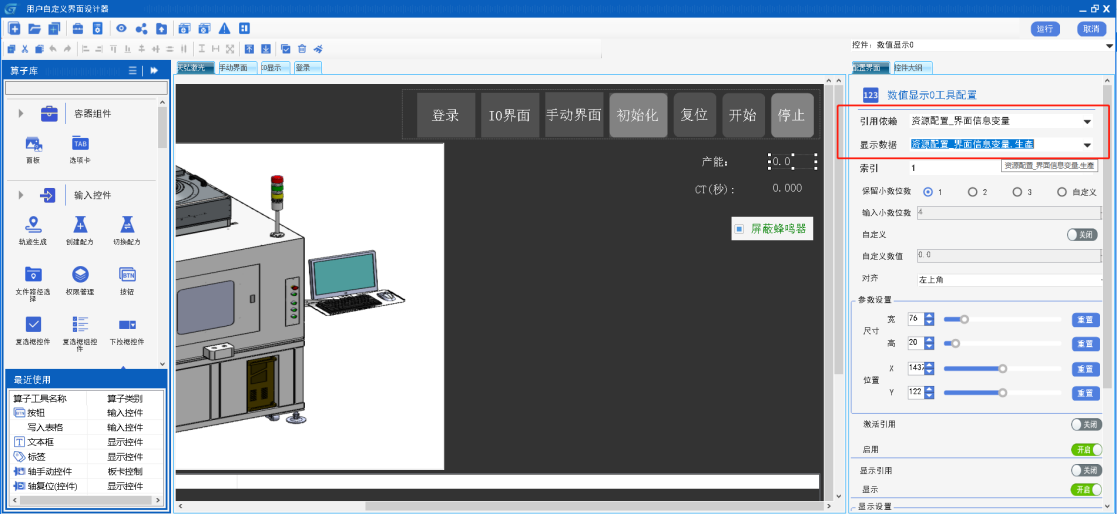Viewport: 1117px width, 514px height.
Task: Toggle the 激活引用 switch
Action: coord(1086,424)
